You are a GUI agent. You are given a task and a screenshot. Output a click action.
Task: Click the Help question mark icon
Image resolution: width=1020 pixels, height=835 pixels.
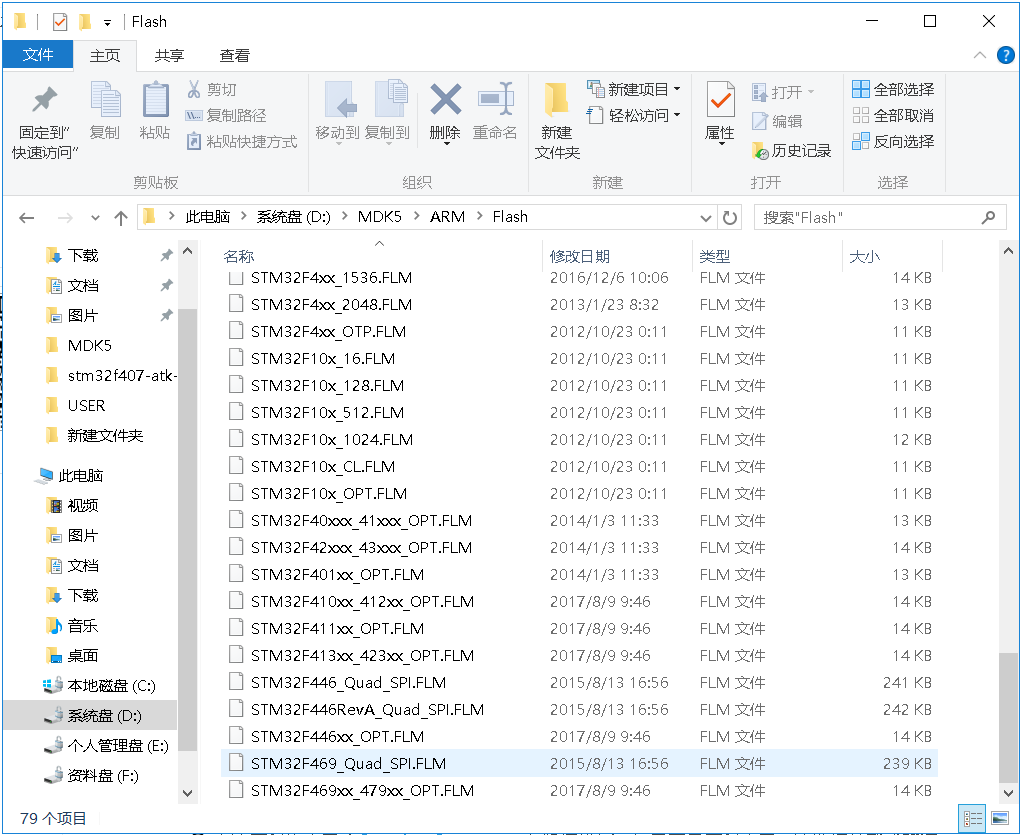[1006, 55]
